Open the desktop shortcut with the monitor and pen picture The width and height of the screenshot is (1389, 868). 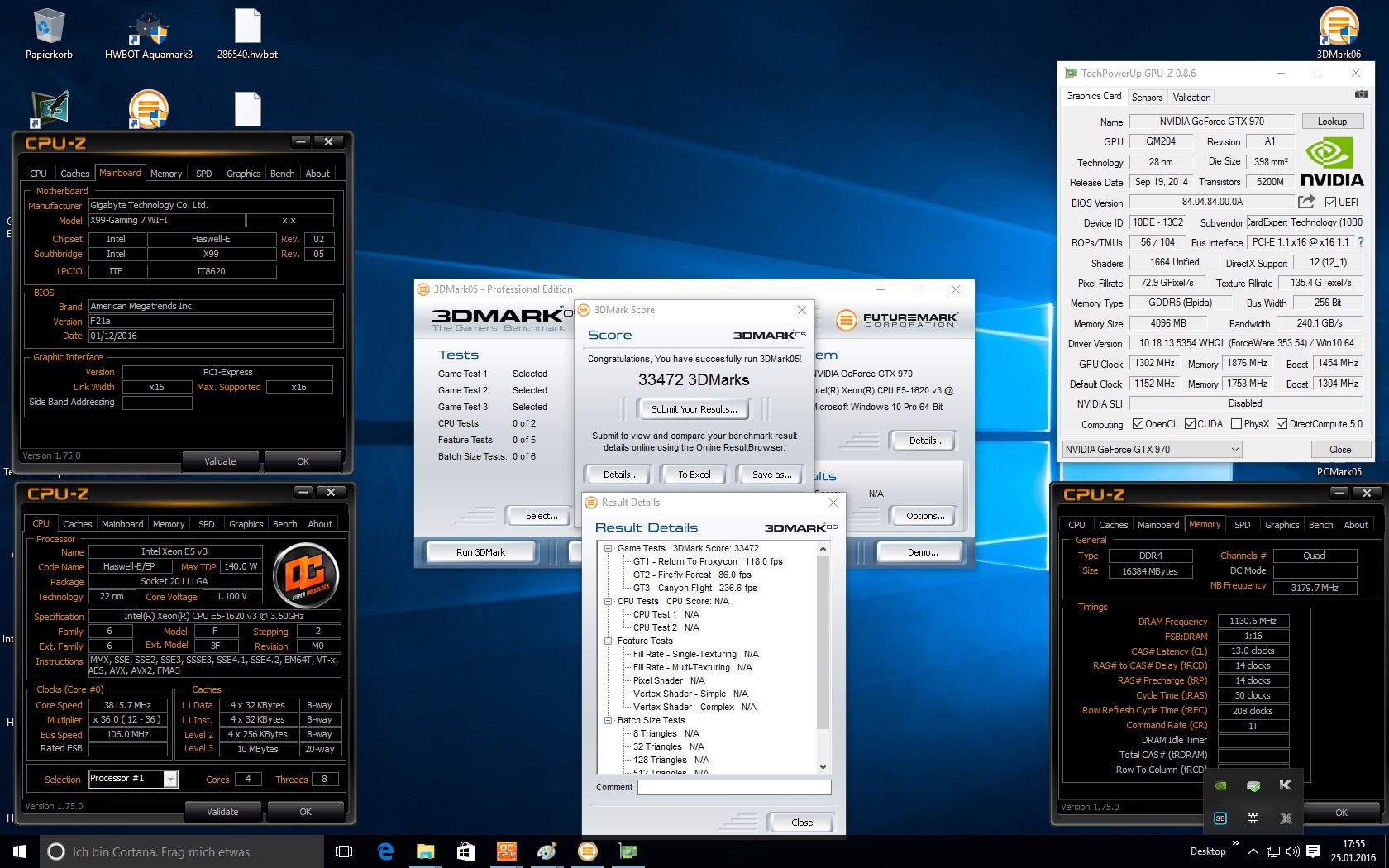pos(50,108)
